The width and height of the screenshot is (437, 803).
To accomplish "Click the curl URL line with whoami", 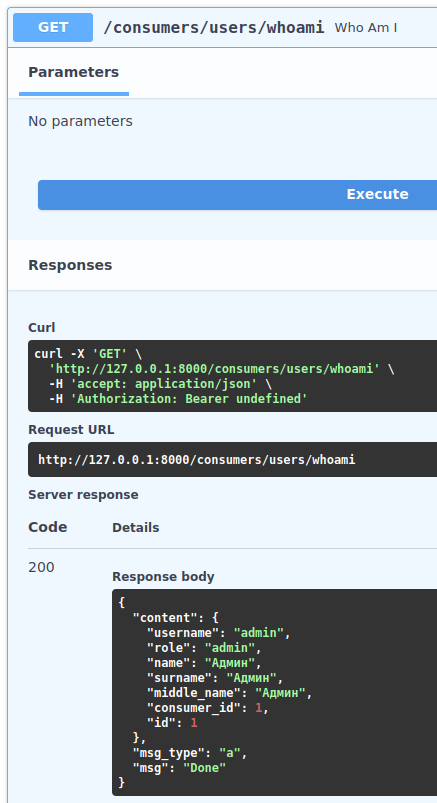I will pos(221,369).
